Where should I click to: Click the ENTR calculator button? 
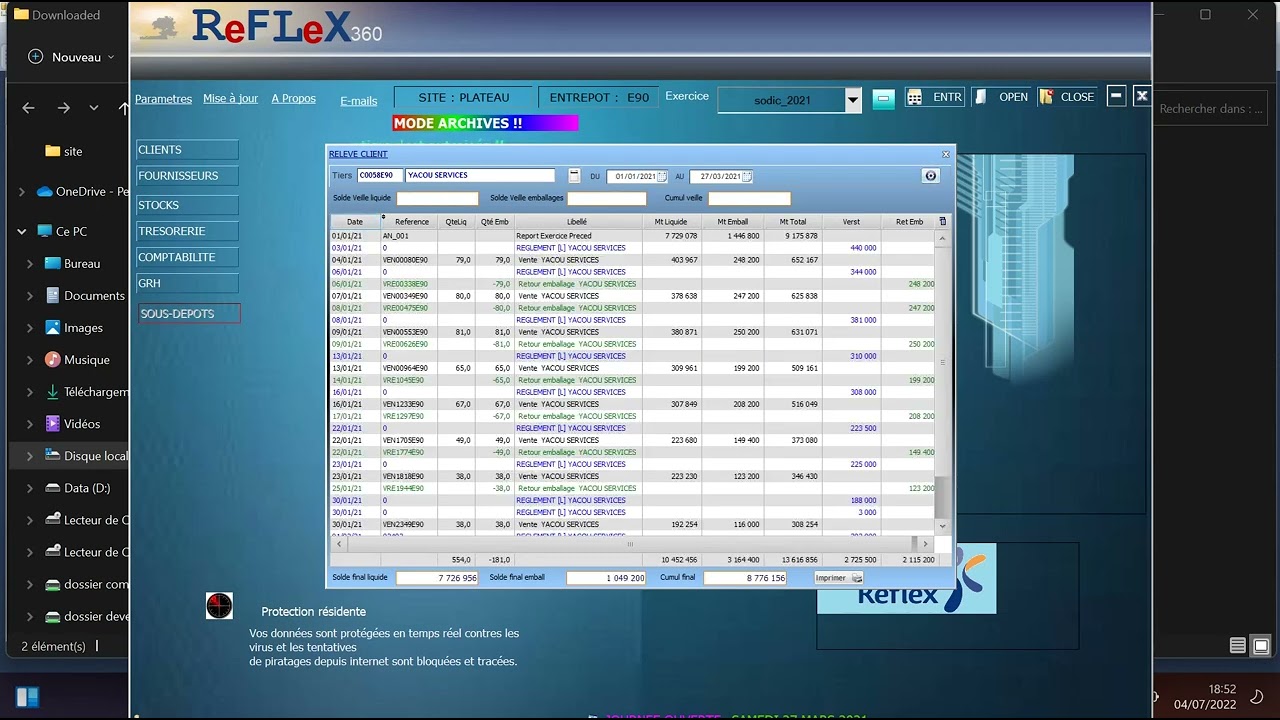[935, 97]
